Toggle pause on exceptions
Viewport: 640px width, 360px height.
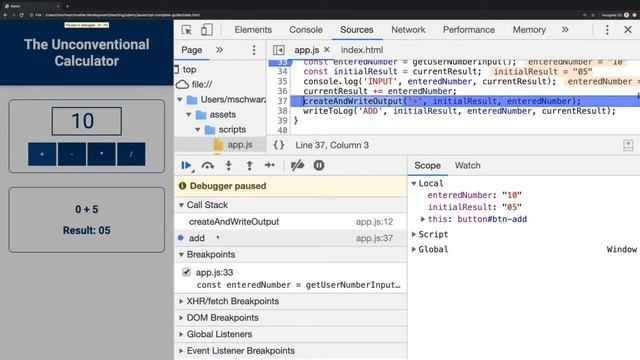tap(319, 165)
